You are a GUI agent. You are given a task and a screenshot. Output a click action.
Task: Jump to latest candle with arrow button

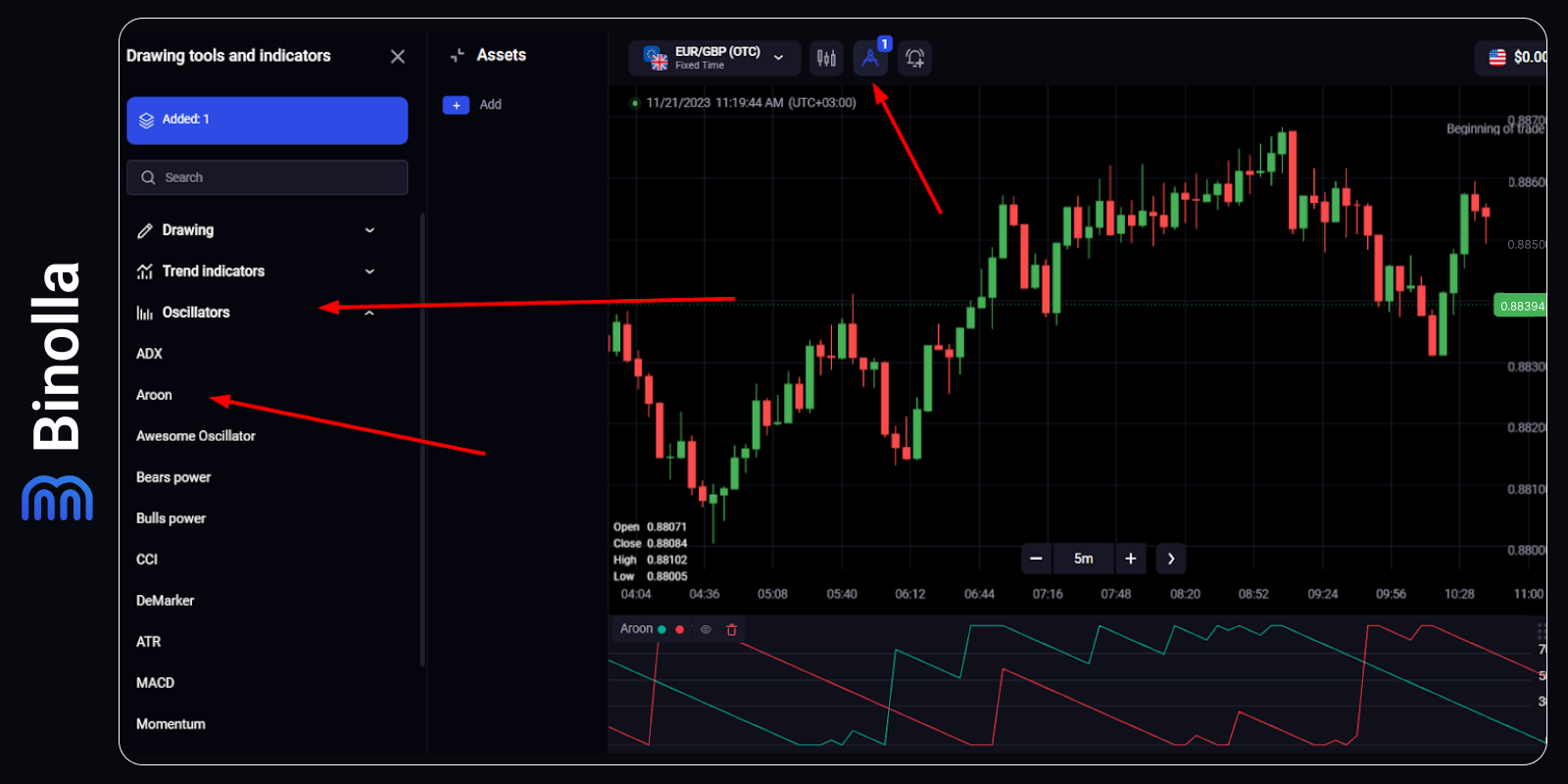pos(1171,559)
